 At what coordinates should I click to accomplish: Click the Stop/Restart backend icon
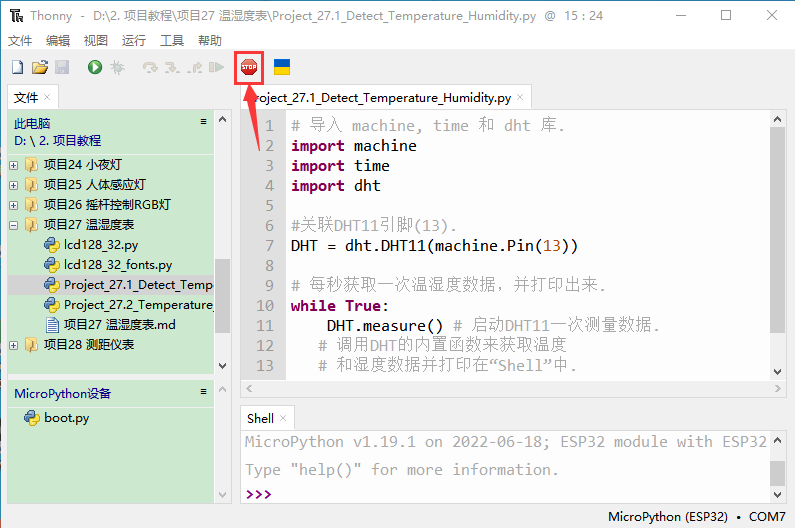pyautogui.click(x=248, y=67)
